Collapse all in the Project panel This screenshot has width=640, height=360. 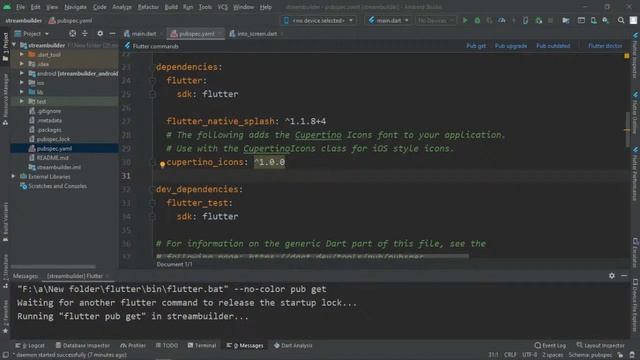point(85,33)
